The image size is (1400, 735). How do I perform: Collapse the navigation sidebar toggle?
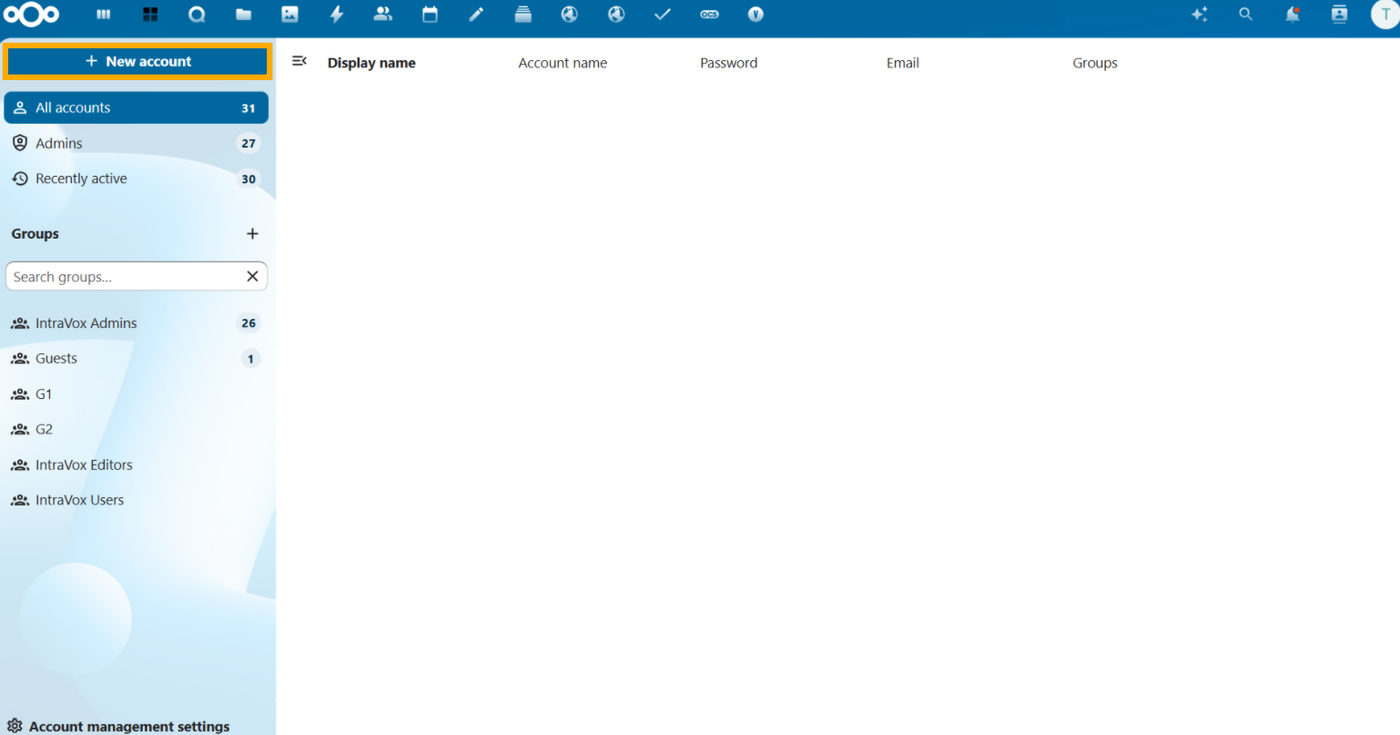pos(299,62)
